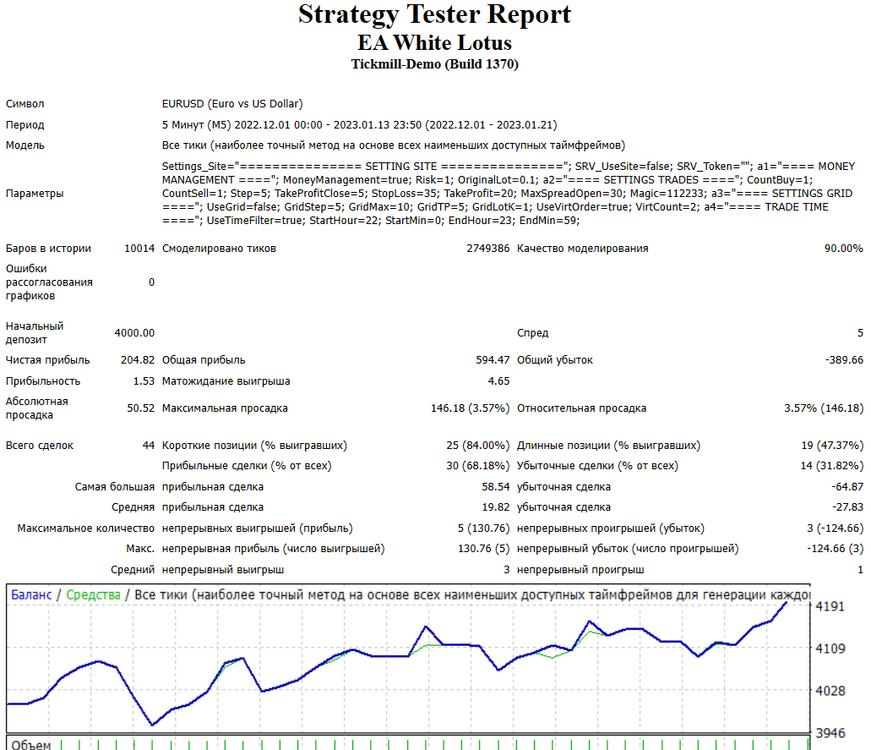Click long positions value '19 (47.37%)'

click(832, 446)
